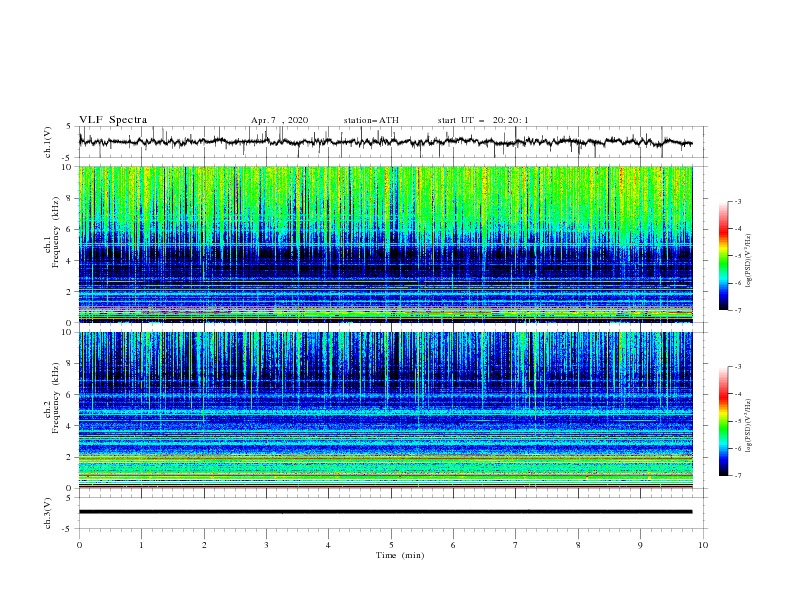Click time-axis tick label "2"

click(204, 545)
